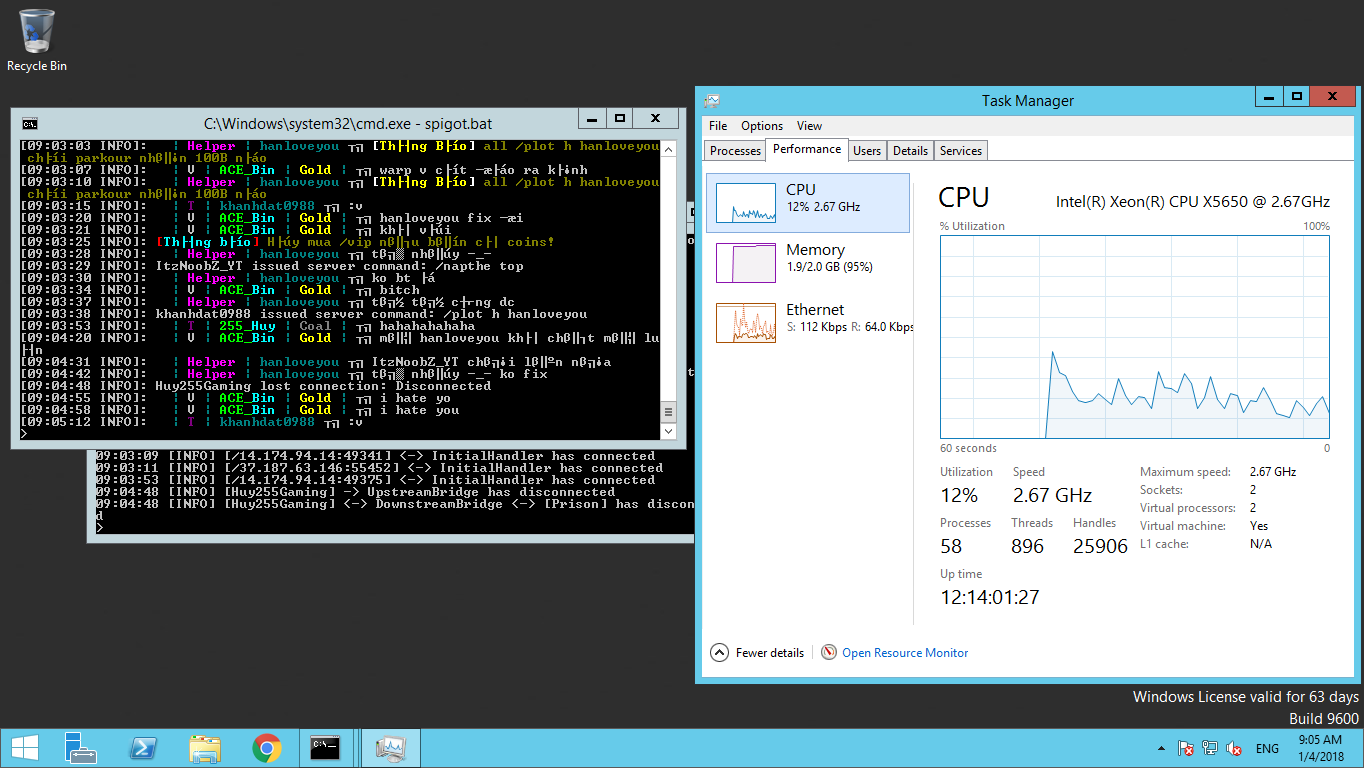Click the Task Manager taskbar icon

tap(390, 748)
